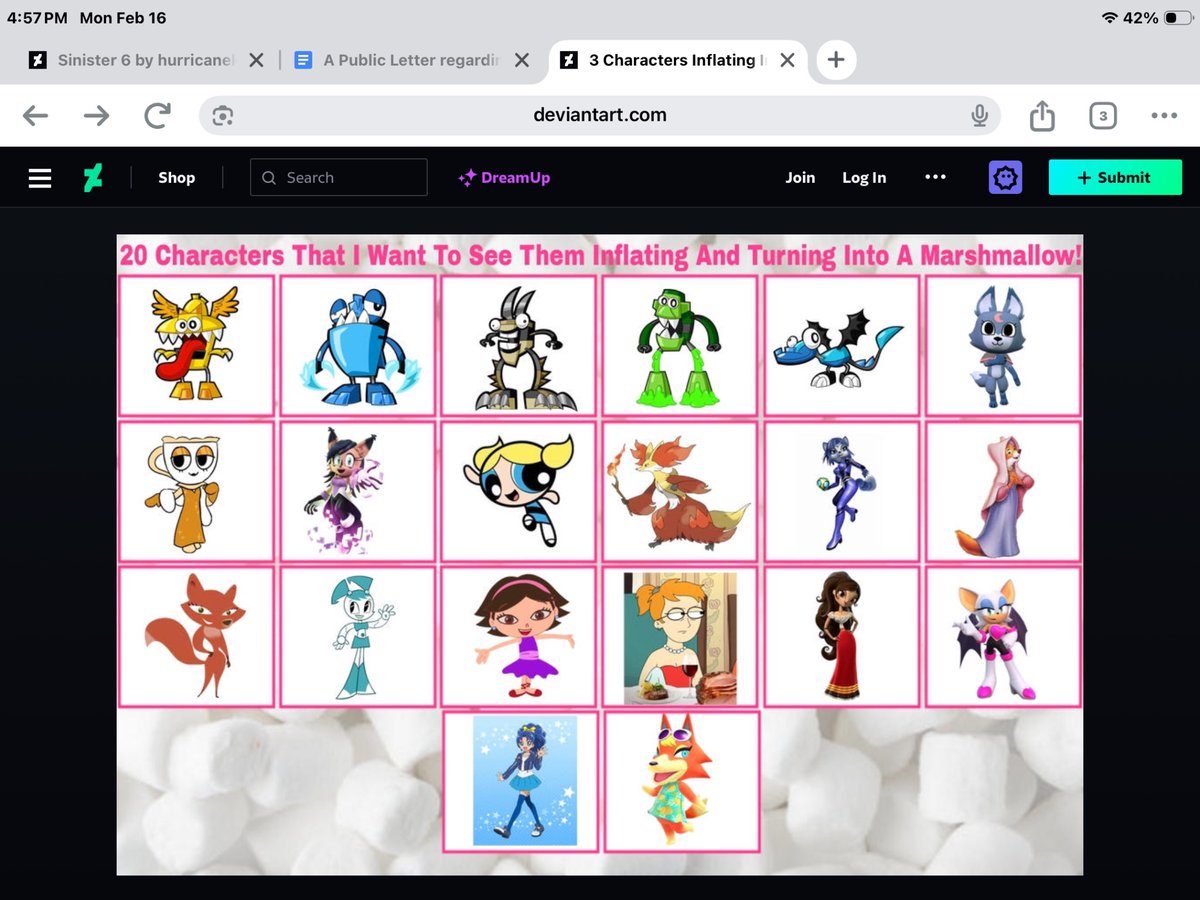Viewport: 1200px width, 900px height.
Task: Click the Delphox fire fox thumbnail
Action: (680, 491)
